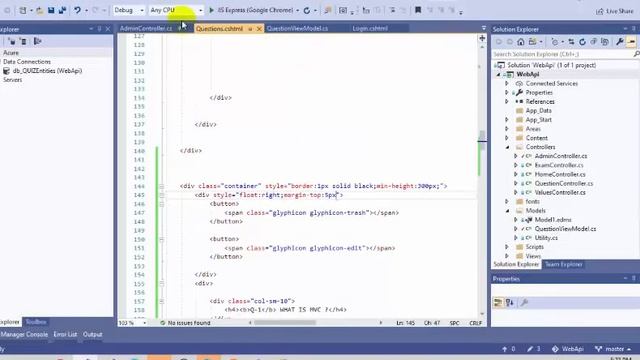Click pending changes filter icon in Solution Explorer
640x360 pixels.
555,42
